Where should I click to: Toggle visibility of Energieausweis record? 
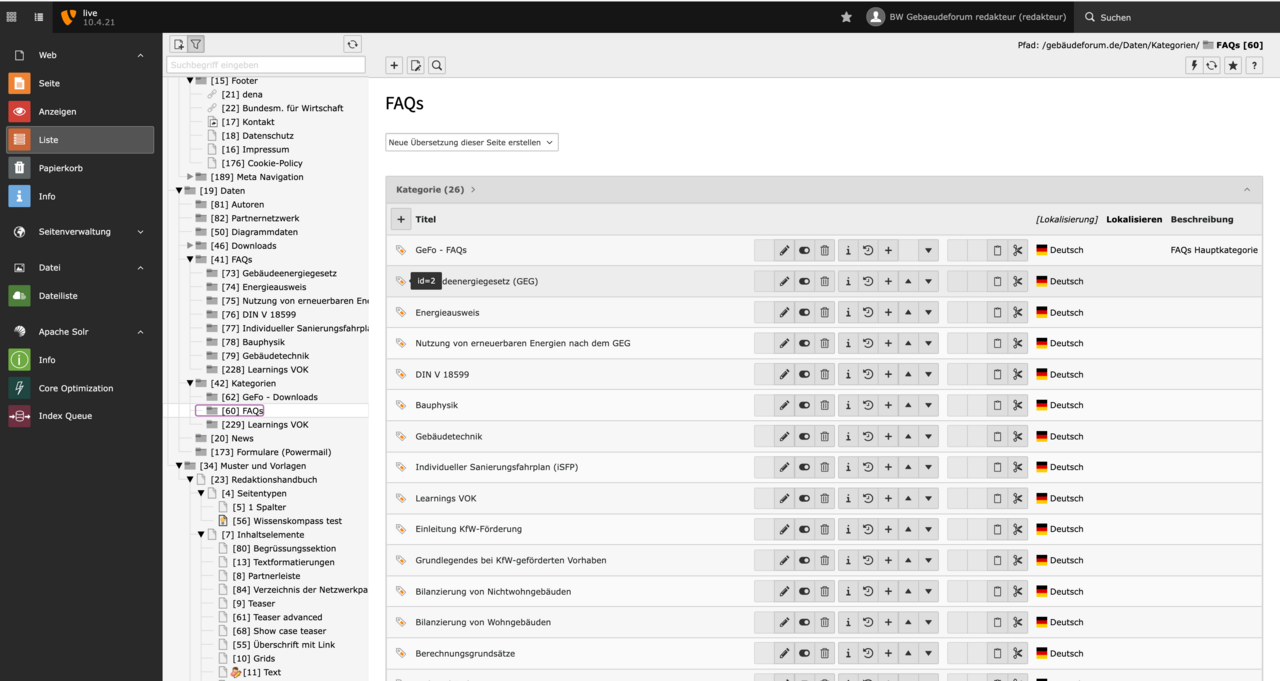click(804, 312)
